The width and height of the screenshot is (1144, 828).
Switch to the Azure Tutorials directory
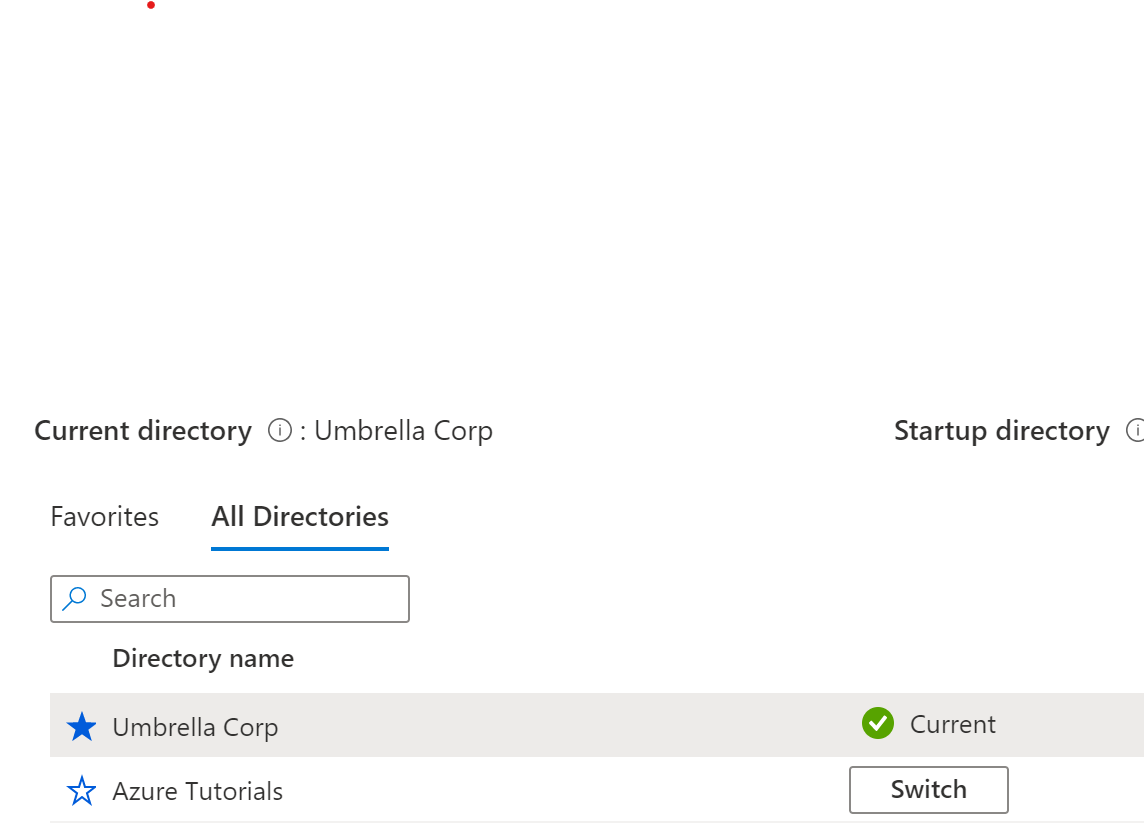click(x=929, y=789)
